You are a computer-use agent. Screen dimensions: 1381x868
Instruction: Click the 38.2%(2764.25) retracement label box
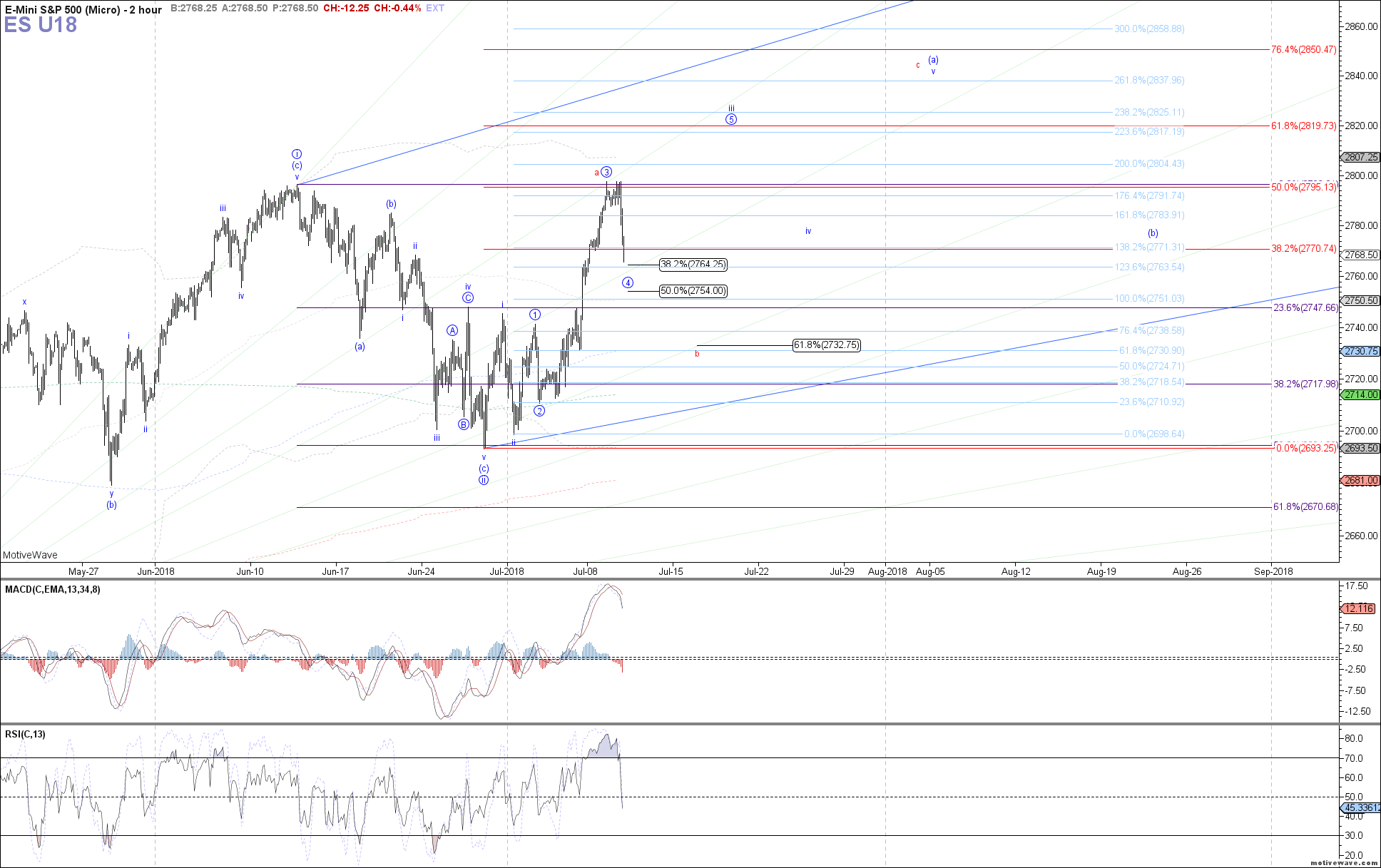click(693, 265)
